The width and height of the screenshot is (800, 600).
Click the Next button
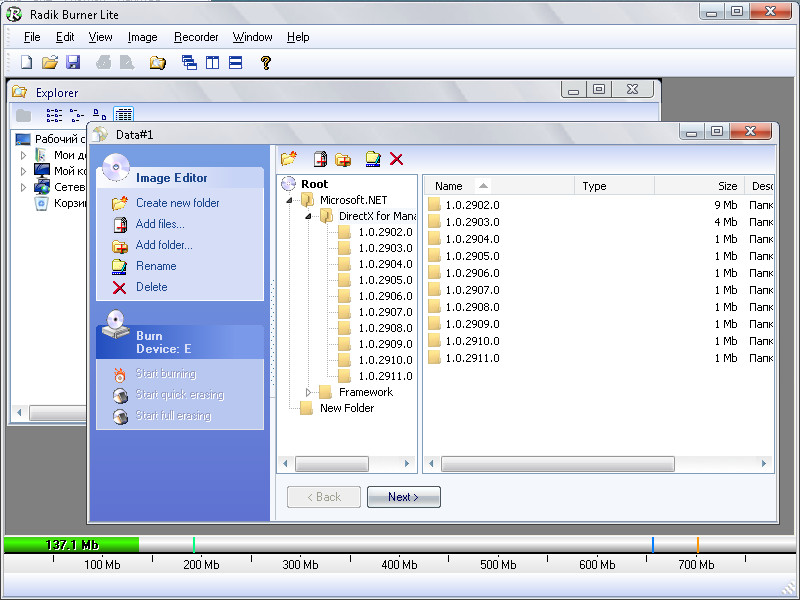tap(404, 497)
